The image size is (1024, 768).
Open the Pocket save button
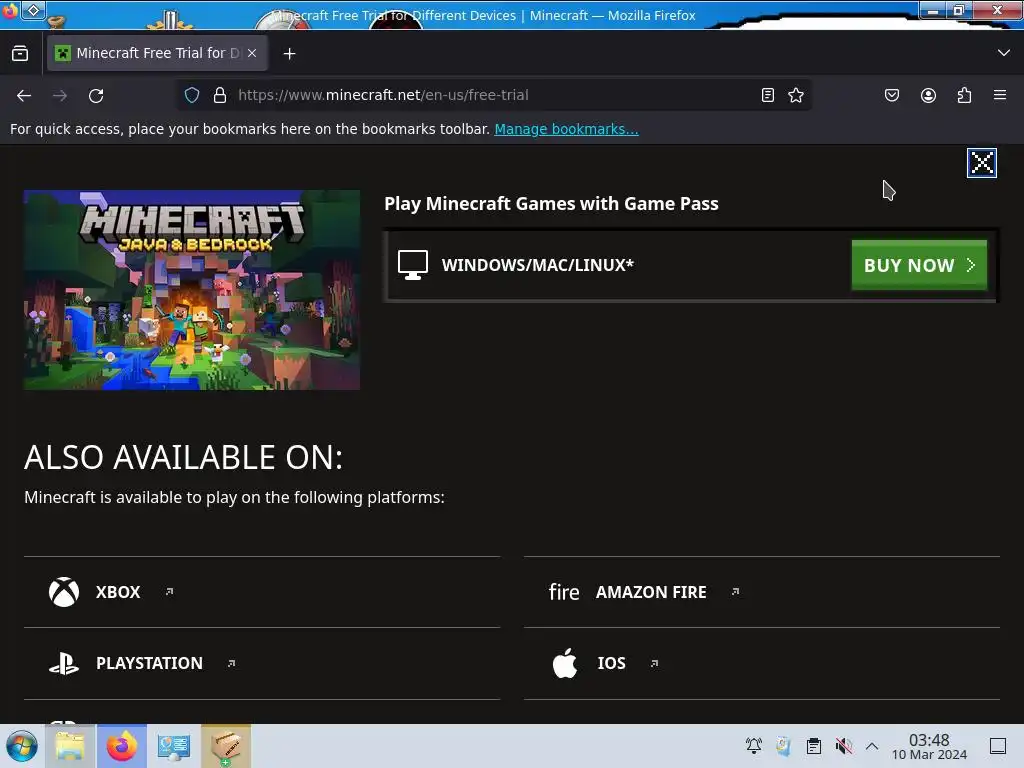[x=891, y=95]
